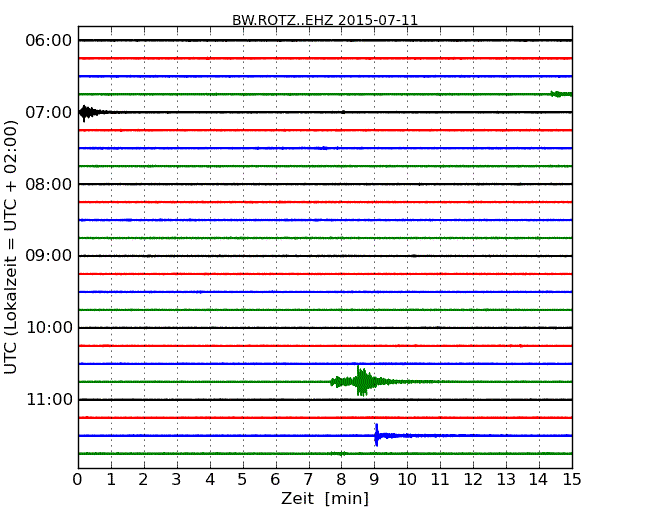This screenshot has height=520, width=650.
Task: Click the blue seismic spike near 11:30
Action: pyautogui.click(x=376, y=435)
